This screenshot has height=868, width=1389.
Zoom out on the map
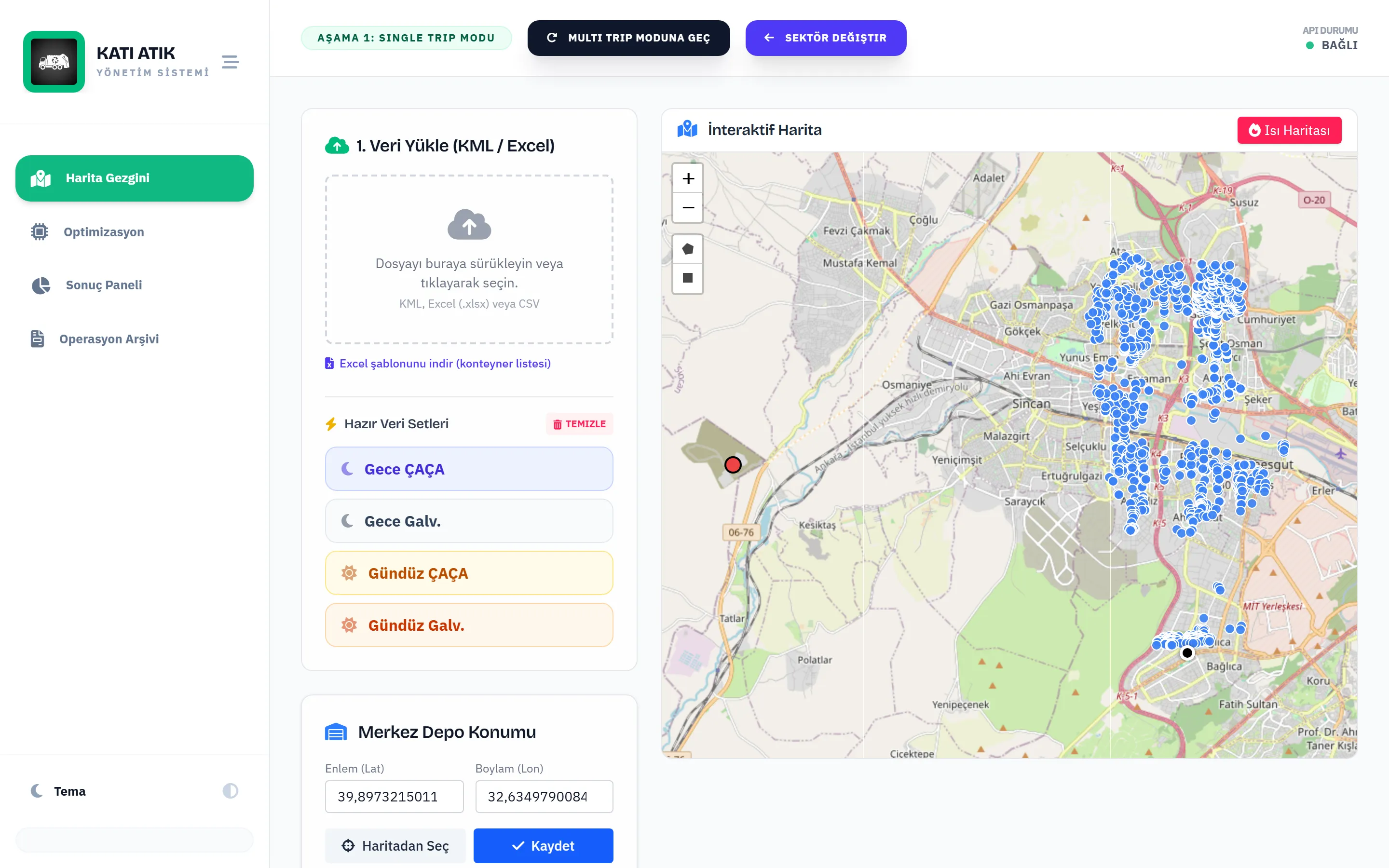coord(688,207)
